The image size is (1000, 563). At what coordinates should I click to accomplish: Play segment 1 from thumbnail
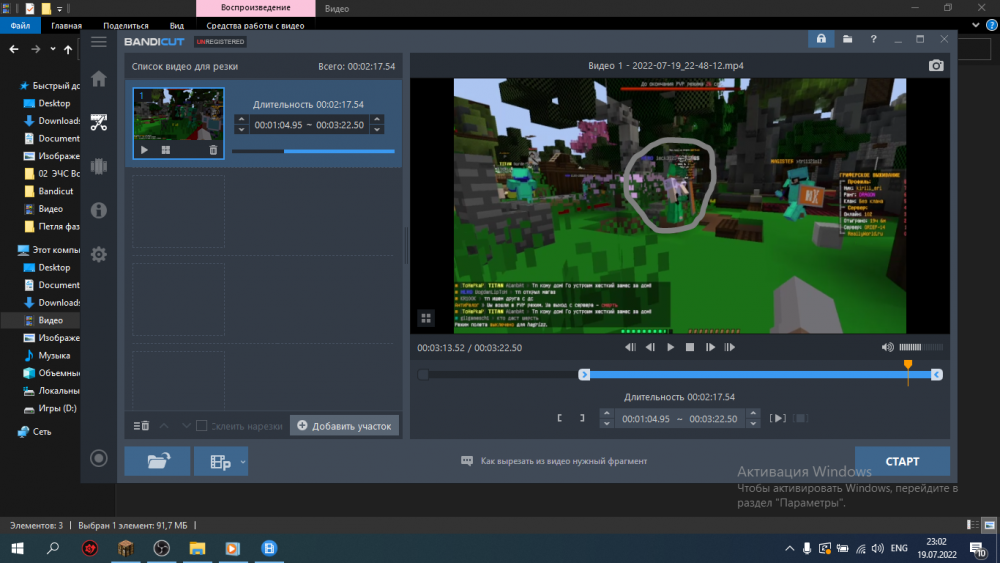(144, 150)
